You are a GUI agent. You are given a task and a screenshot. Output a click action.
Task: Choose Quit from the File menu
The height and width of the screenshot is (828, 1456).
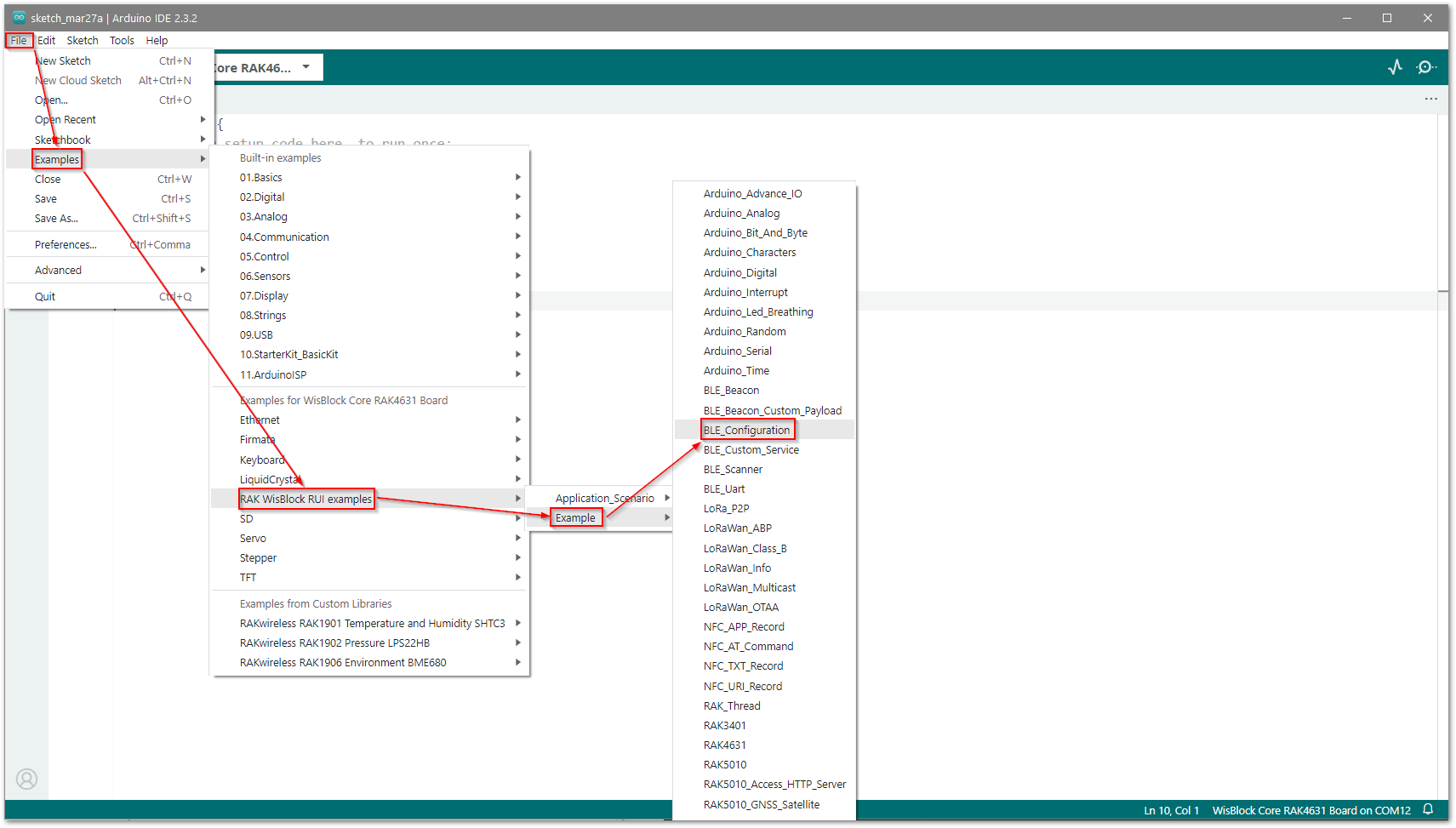pos(106,296)
